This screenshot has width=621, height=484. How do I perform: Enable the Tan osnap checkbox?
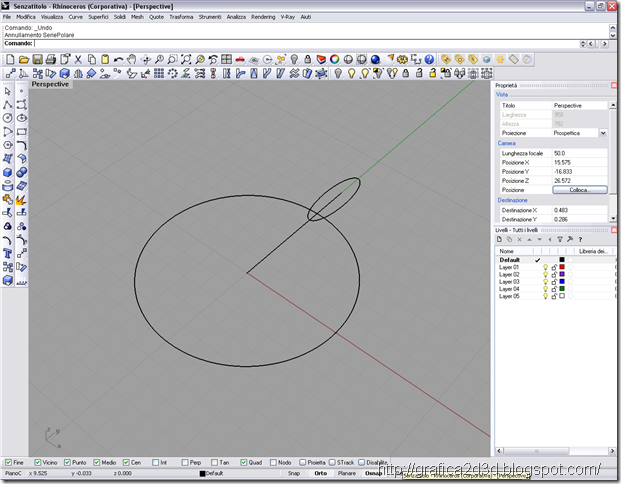click(214, 463)
